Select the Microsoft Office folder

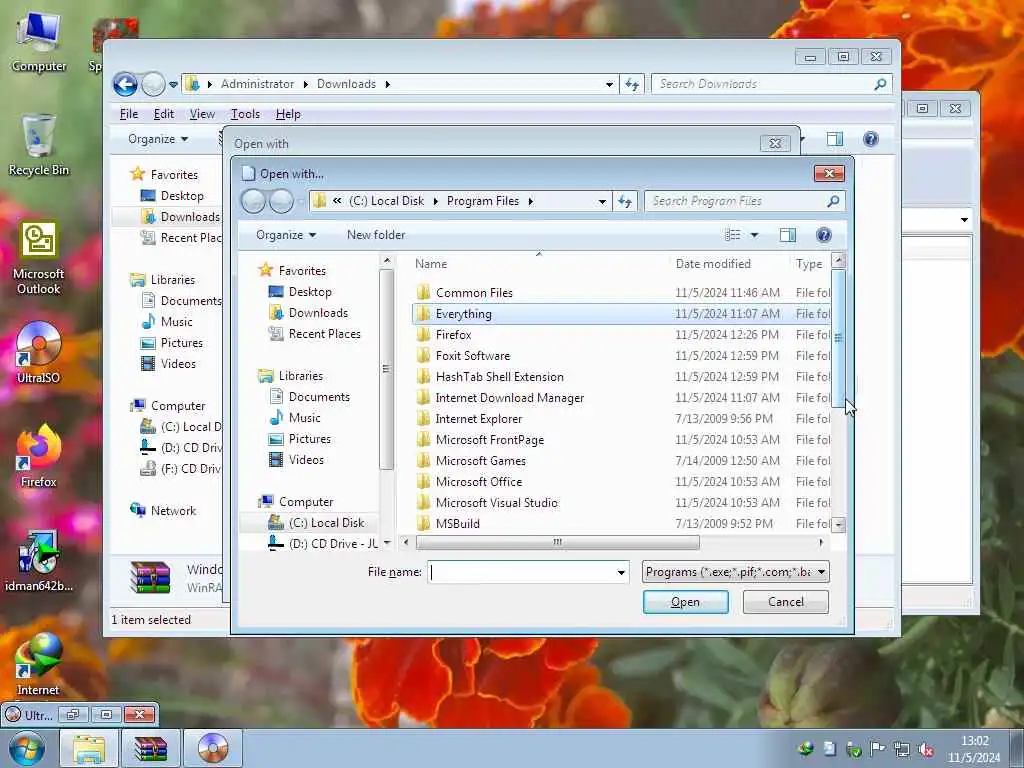[479, 482]
